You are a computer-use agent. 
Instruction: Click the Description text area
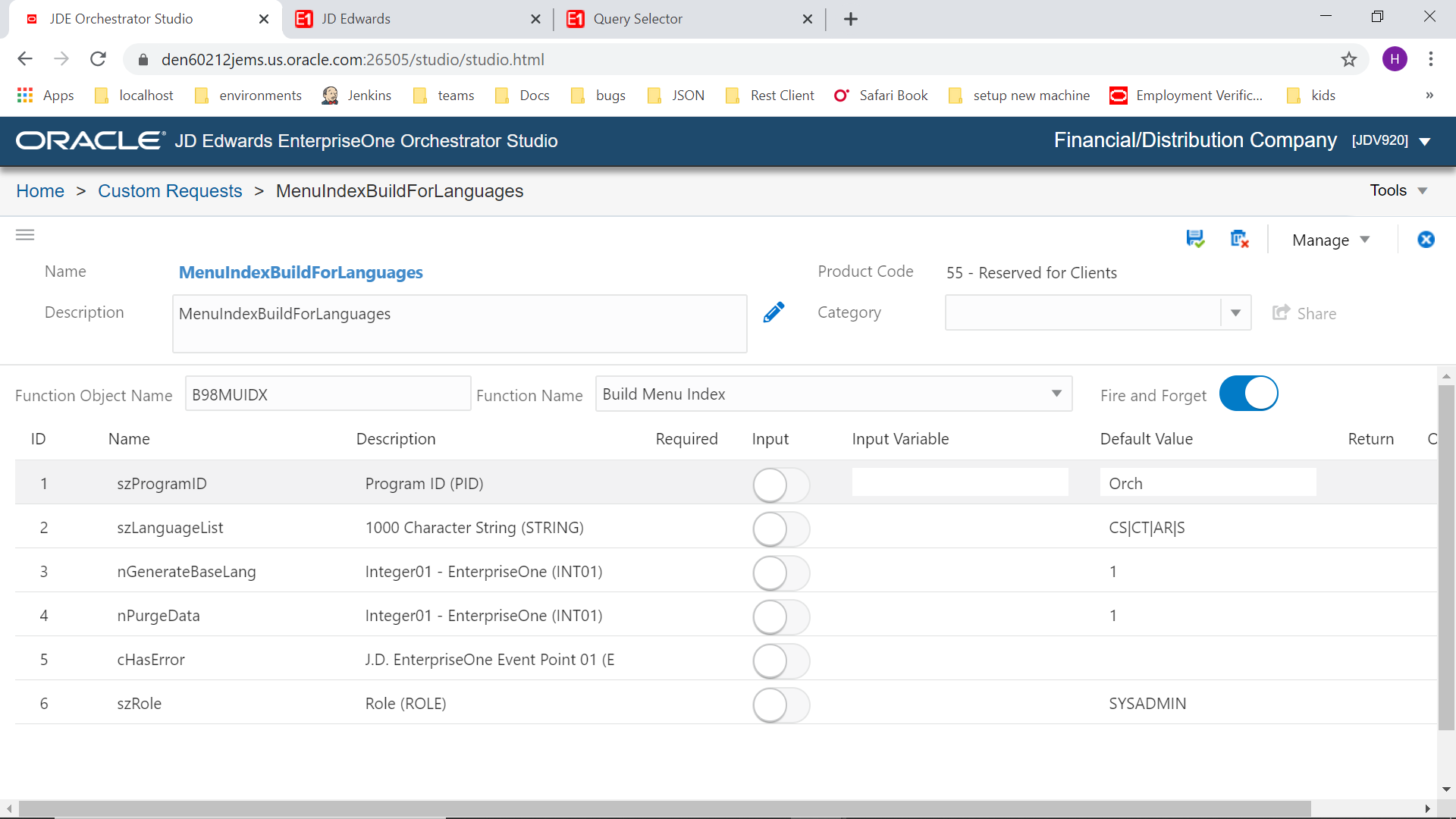tap(460, 324)
